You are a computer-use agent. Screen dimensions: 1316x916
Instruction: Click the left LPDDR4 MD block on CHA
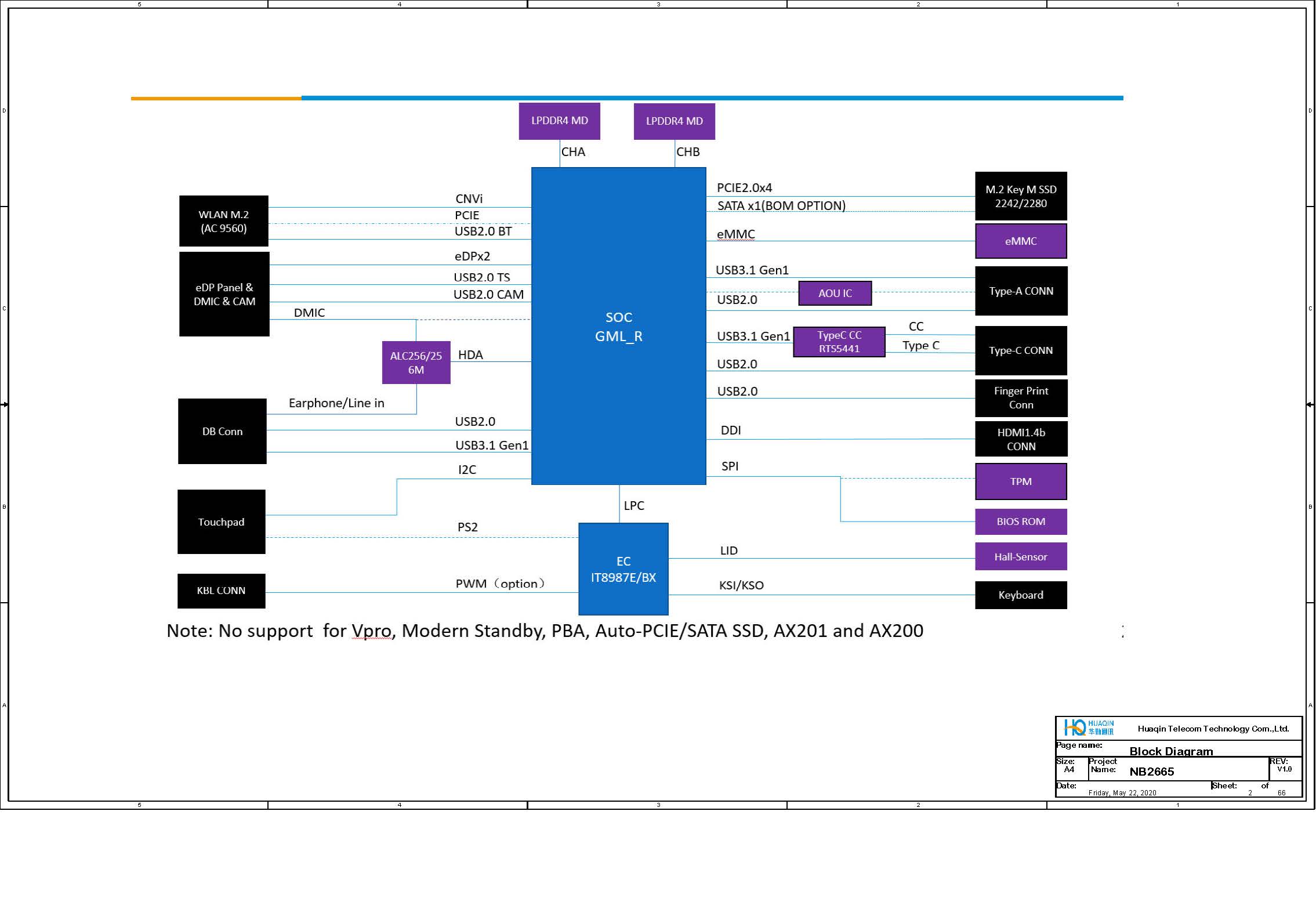click(x=559, y=121)
